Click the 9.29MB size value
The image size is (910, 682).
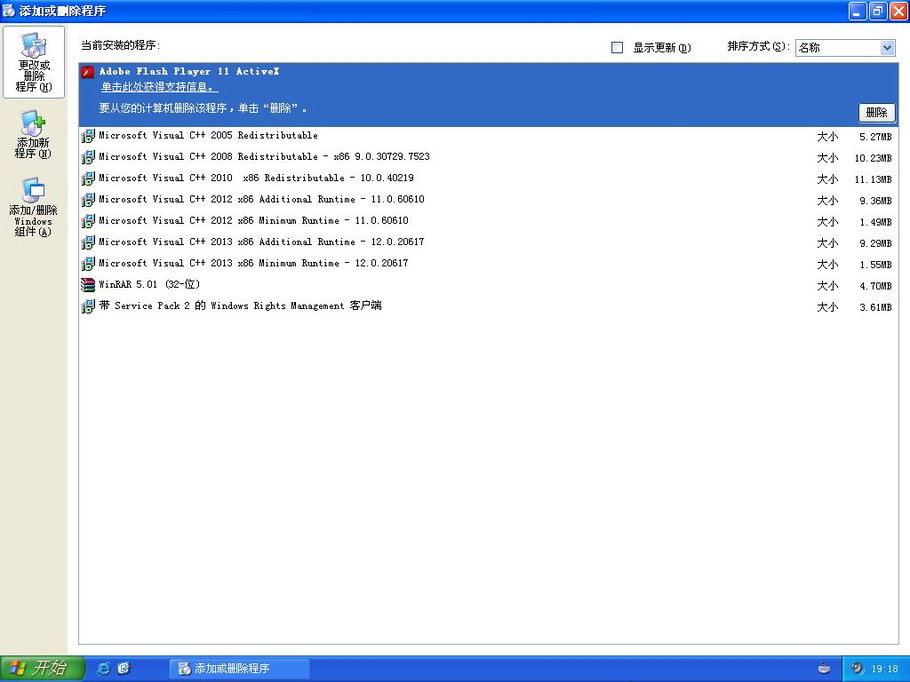[x=875, y=243]
